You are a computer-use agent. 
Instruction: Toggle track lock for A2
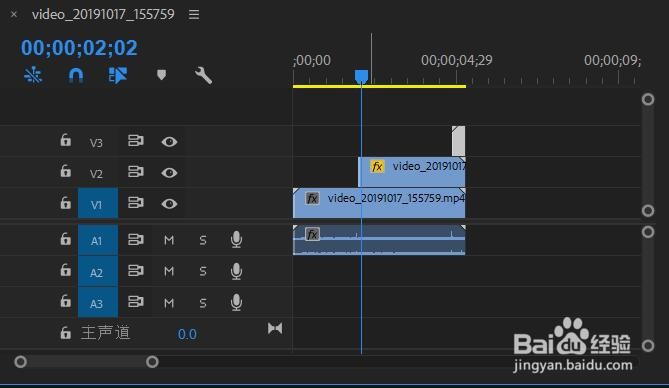(x=65, y=270)
